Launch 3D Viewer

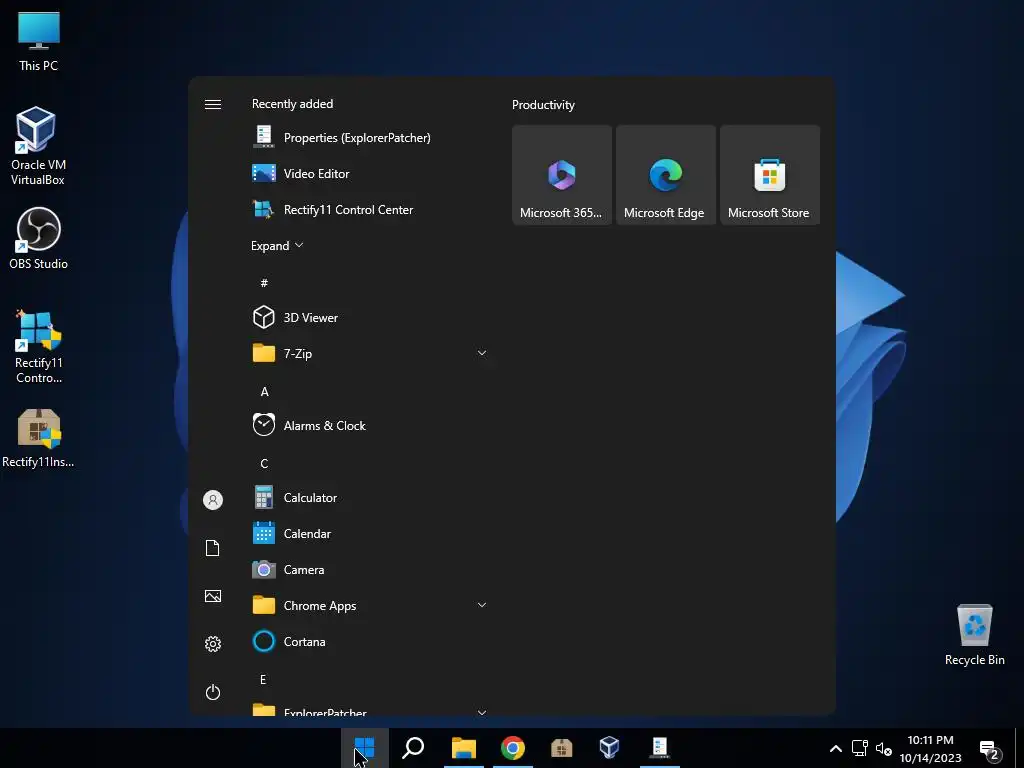370,317
